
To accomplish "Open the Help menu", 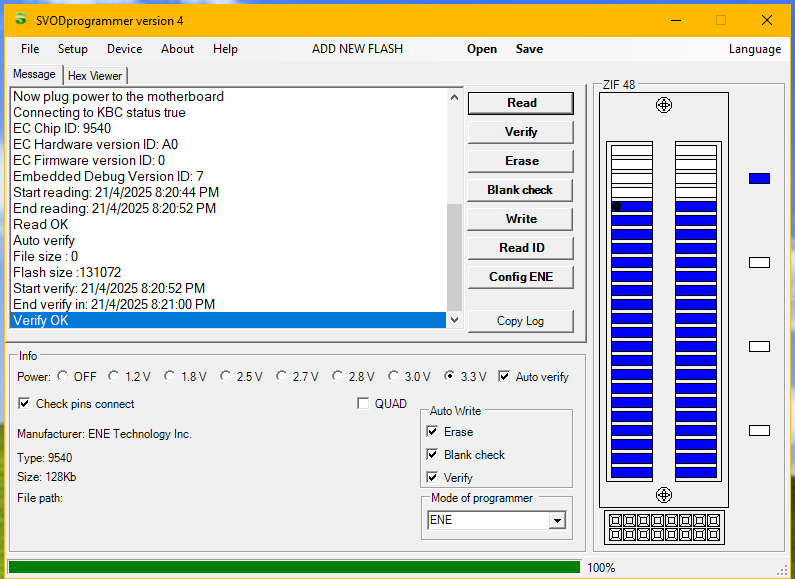I will [225, 49].
